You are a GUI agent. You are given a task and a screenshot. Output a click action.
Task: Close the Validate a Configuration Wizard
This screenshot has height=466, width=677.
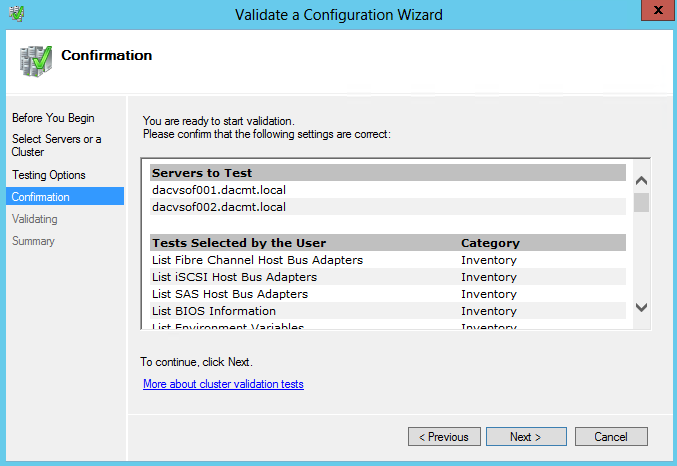coord(658,10)
